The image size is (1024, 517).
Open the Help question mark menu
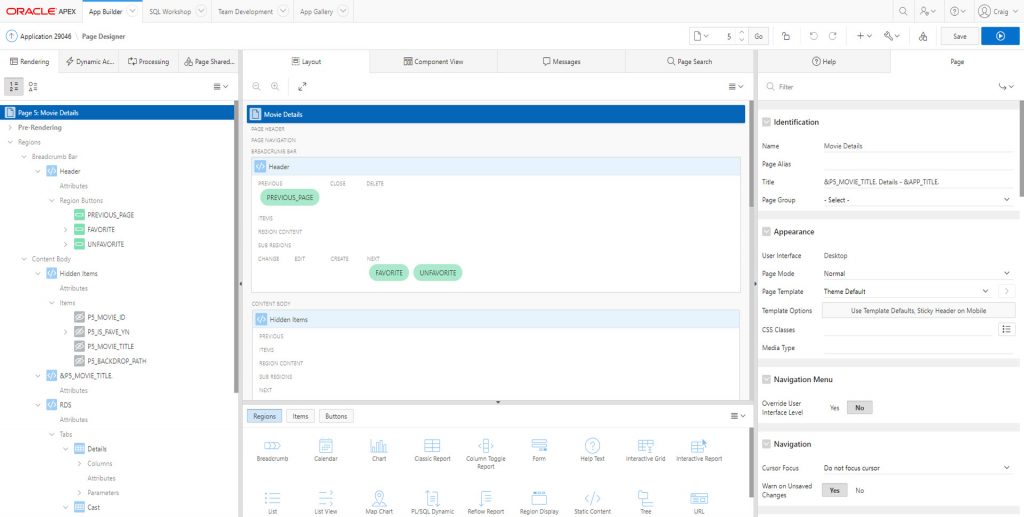tap(958, 11)
